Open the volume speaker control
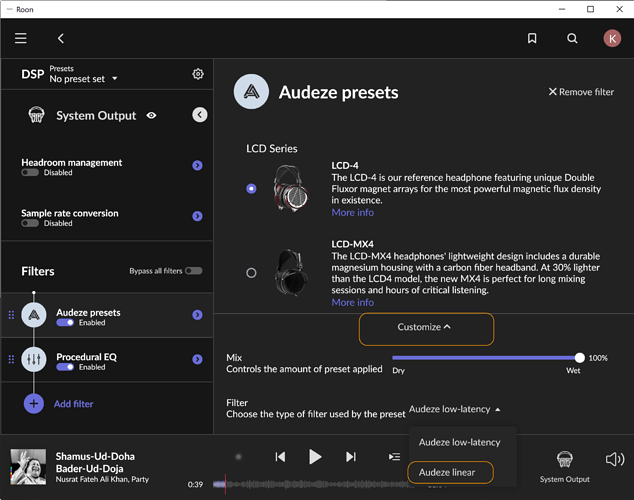 click(615, 459)
